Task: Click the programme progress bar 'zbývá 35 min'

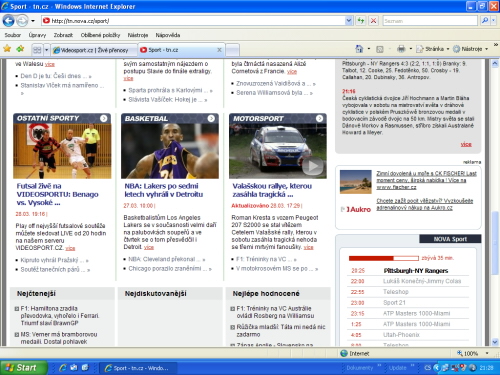Action: (x=383, y=258)
